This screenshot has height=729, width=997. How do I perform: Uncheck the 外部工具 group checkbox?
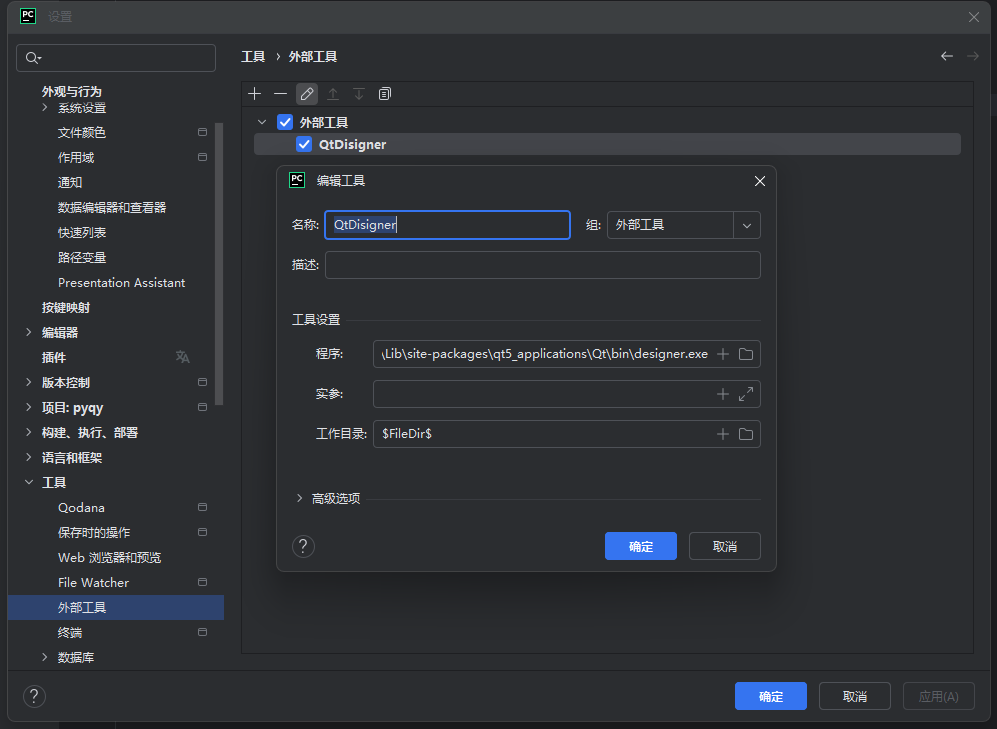(285, 122)
